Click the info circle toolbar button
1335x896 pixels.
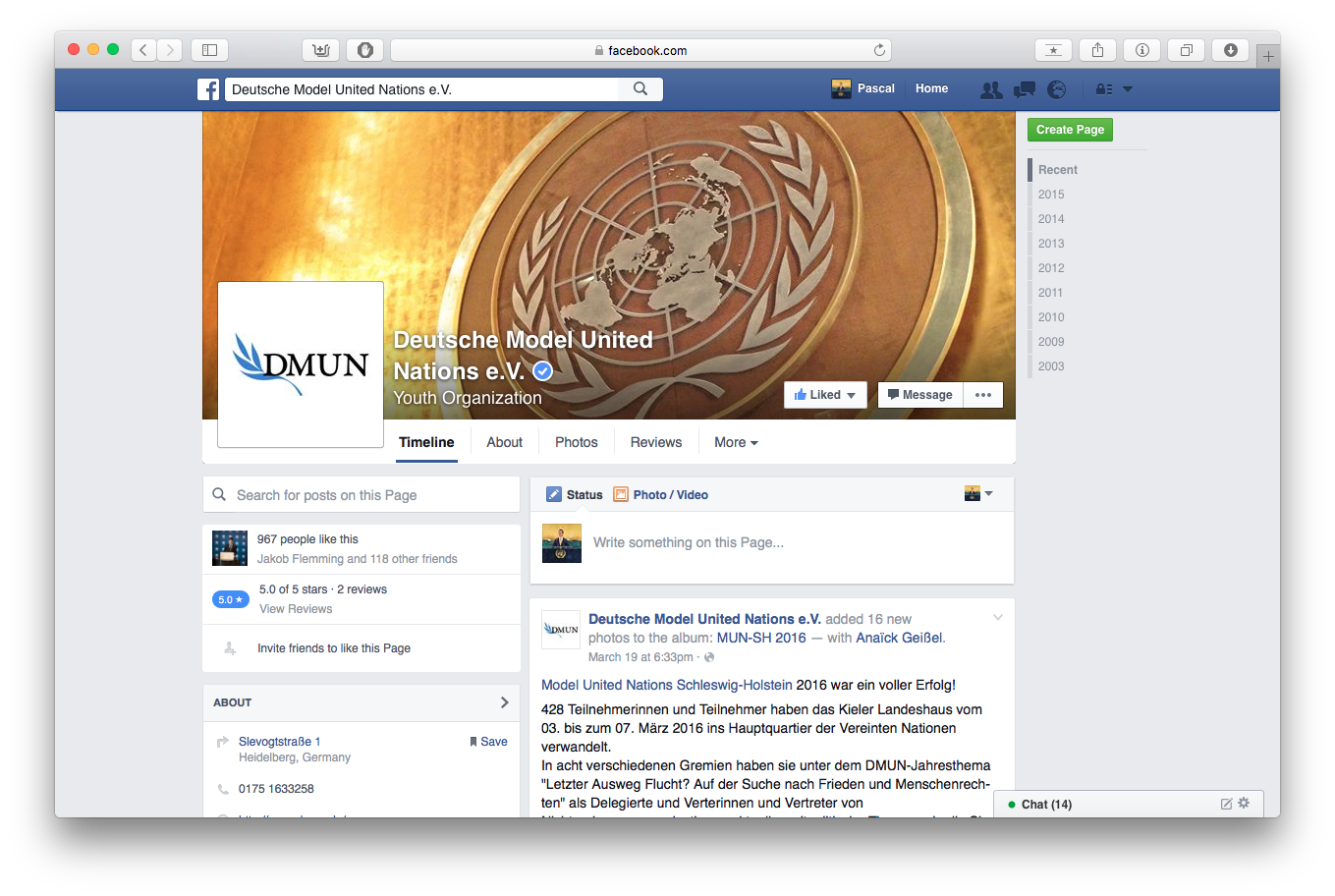coord(1141,50)
